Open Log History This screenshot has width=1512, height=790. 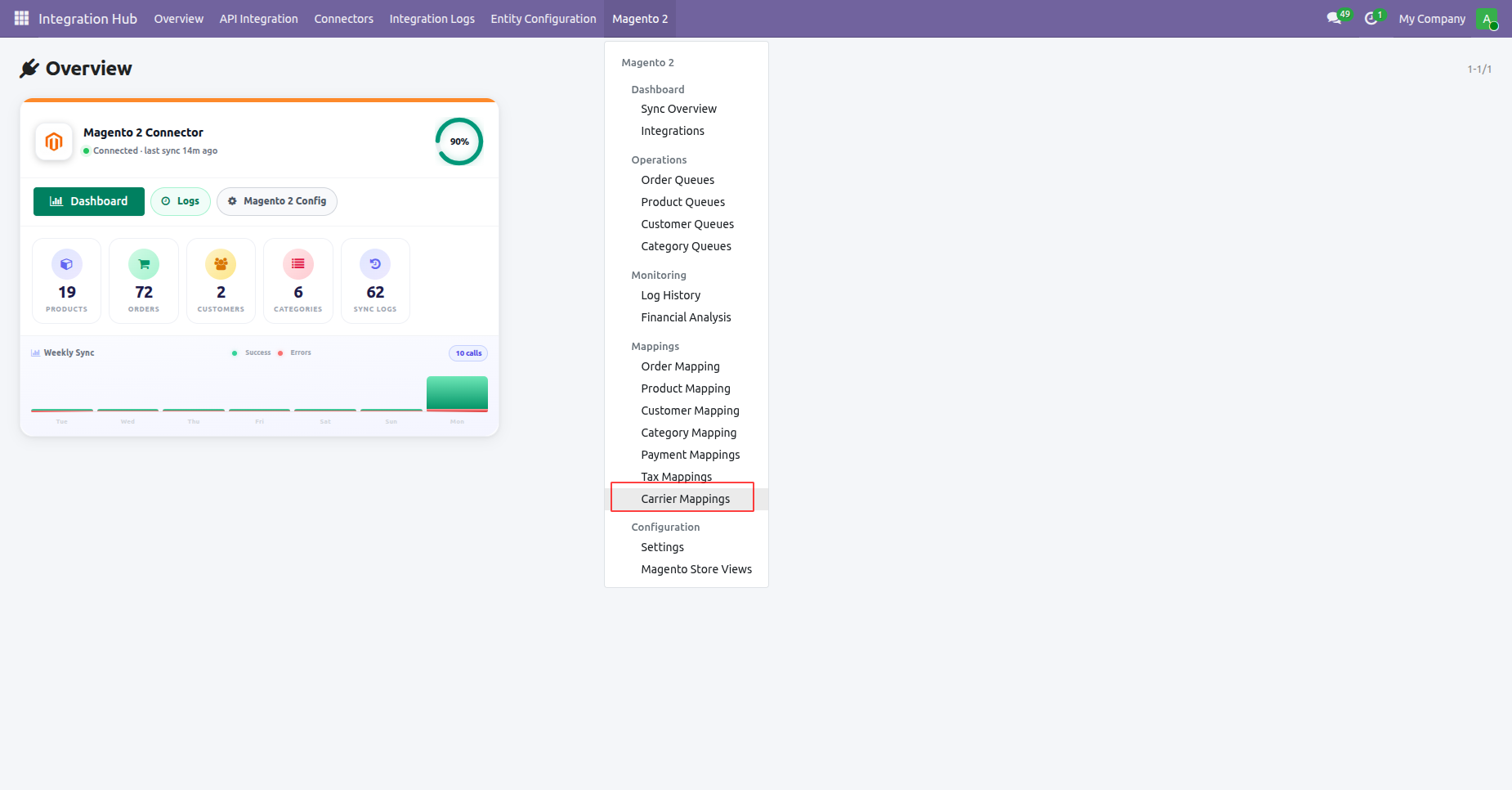click(x=687, y=295)
